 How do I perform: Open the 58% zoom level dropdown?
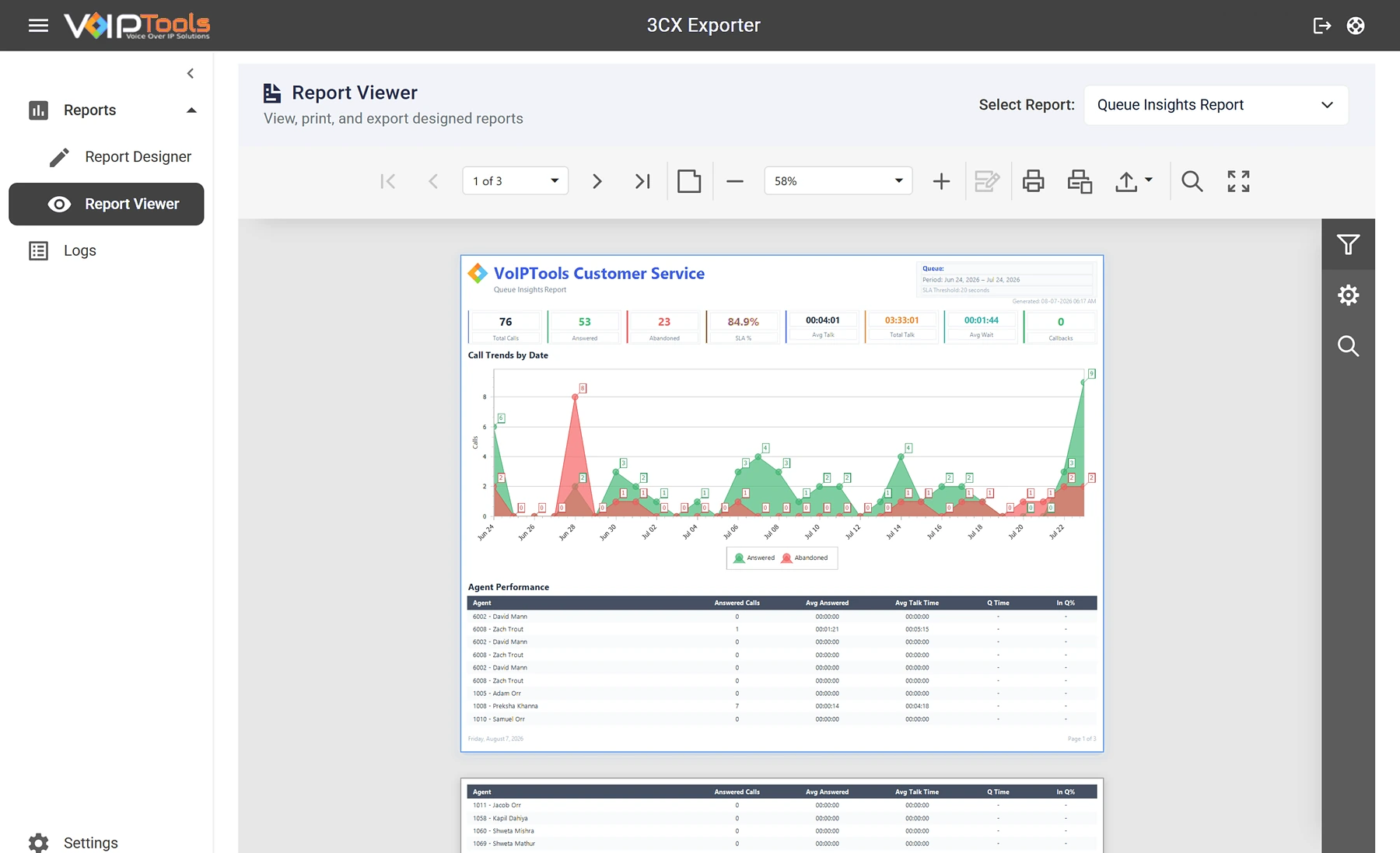click(838, 181)
